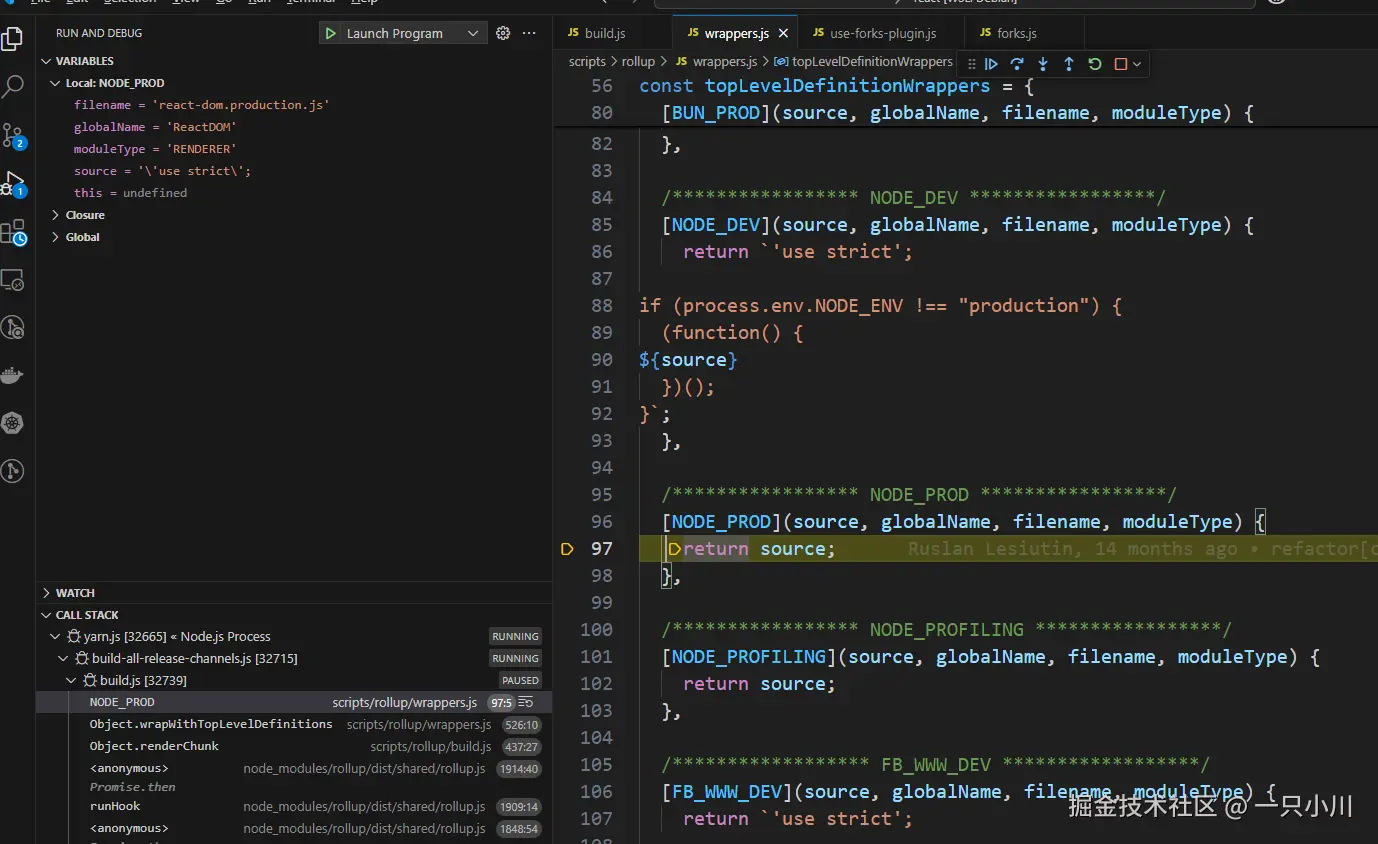Switch to the build.js editor tab
This screenshot has width=1378, height=844.
(x=604, y=33)
